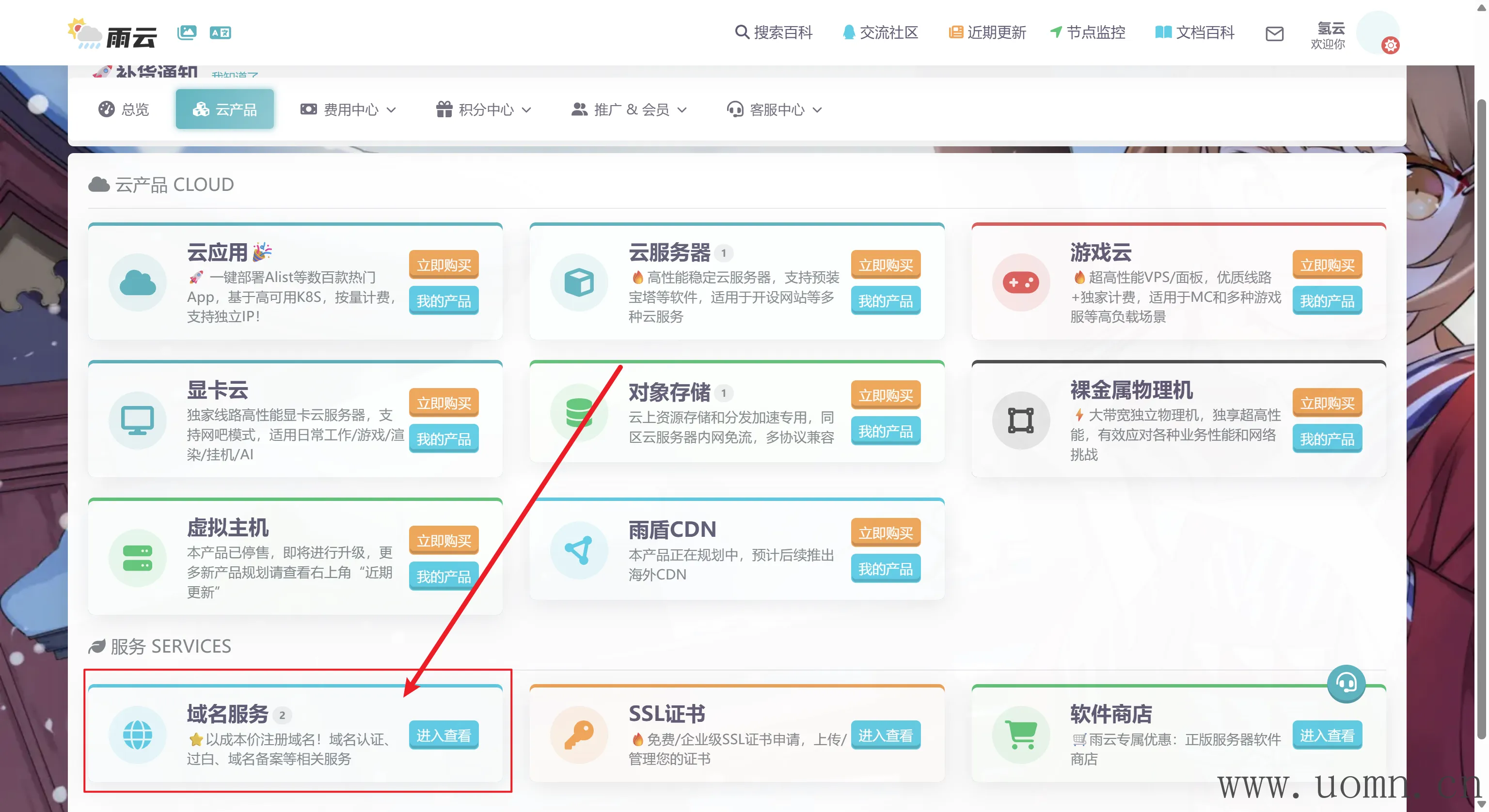Click 立即购买 for 云服务器
This screenshot has height=812, width=1489.
click(x=885, y=265)
